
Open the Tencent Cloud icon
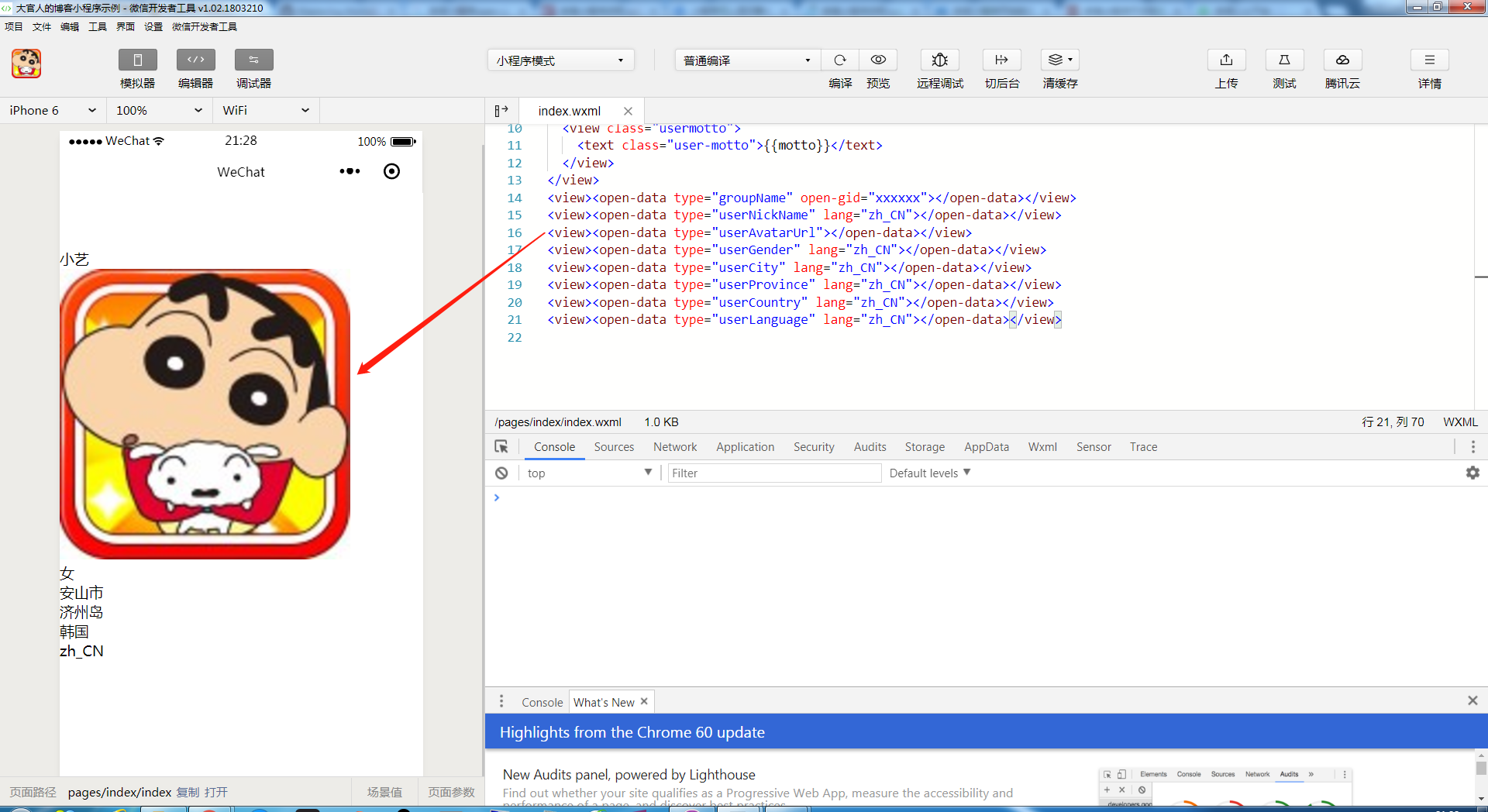point(1343,60)
